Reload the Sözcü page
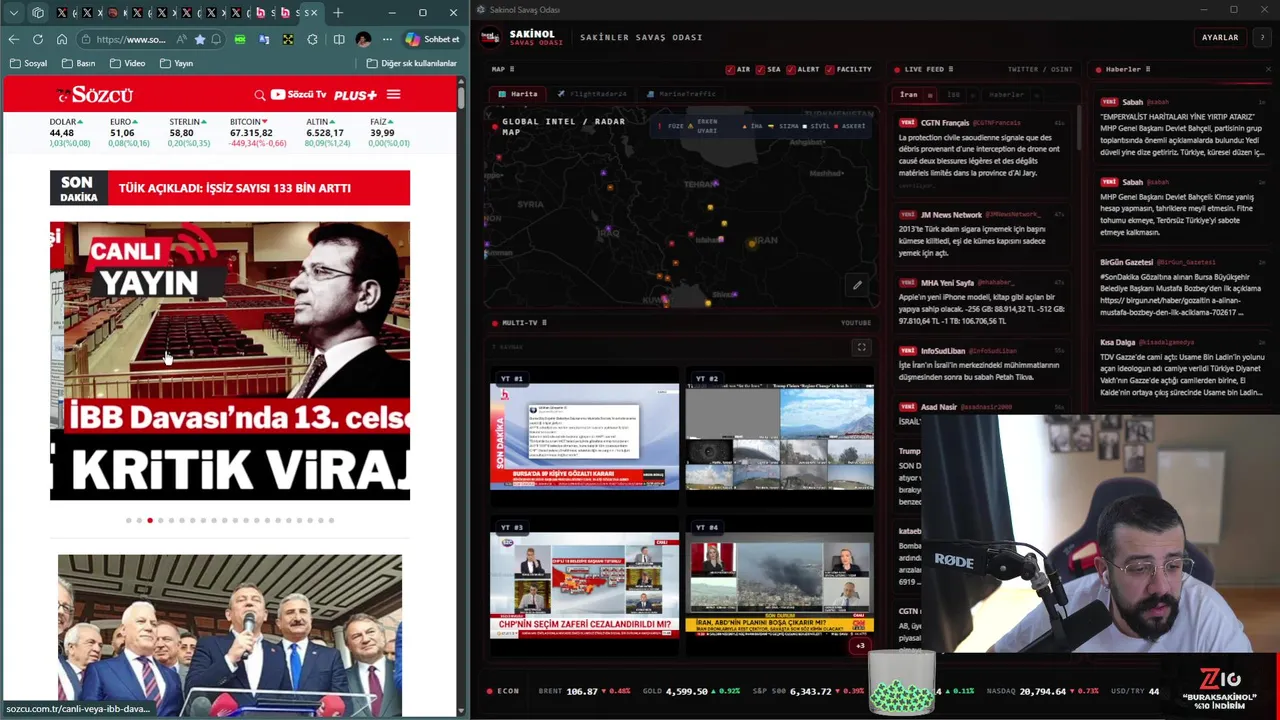1280x720 pixels. (x=38, y=39)
